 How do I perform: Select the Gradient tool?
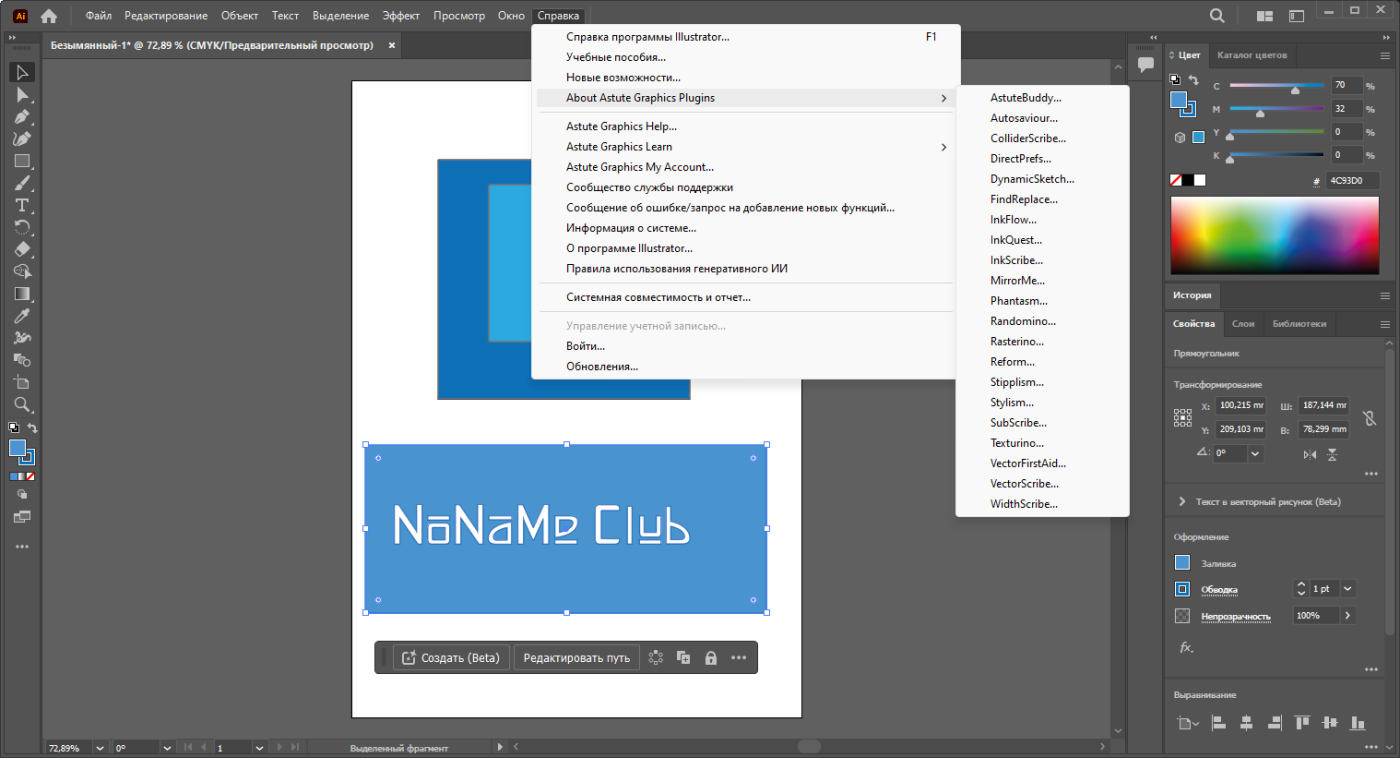pos(22,294)
